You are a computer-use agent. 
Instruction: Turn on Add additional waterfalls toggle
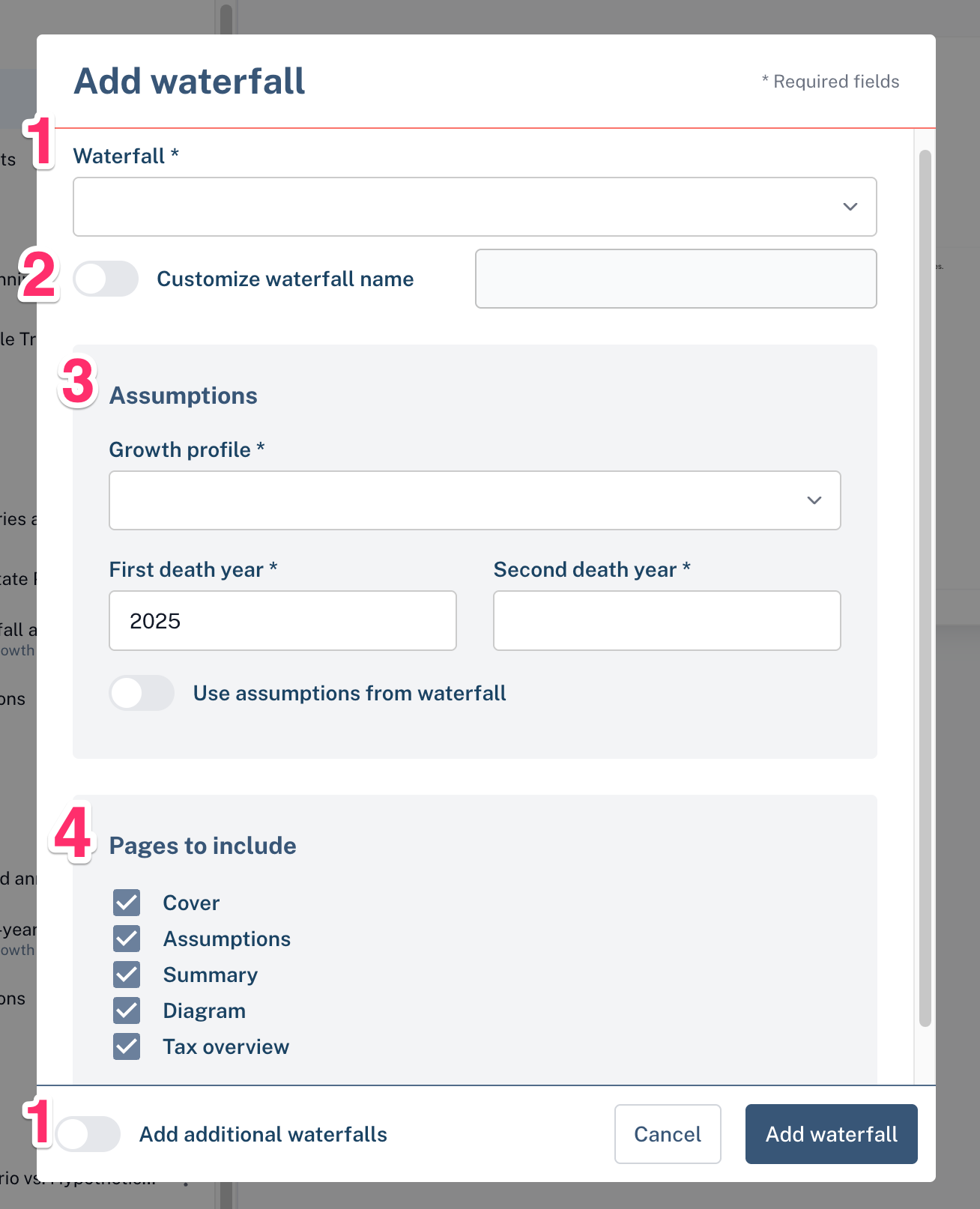pyautogui.click(x=88, y=1134)
